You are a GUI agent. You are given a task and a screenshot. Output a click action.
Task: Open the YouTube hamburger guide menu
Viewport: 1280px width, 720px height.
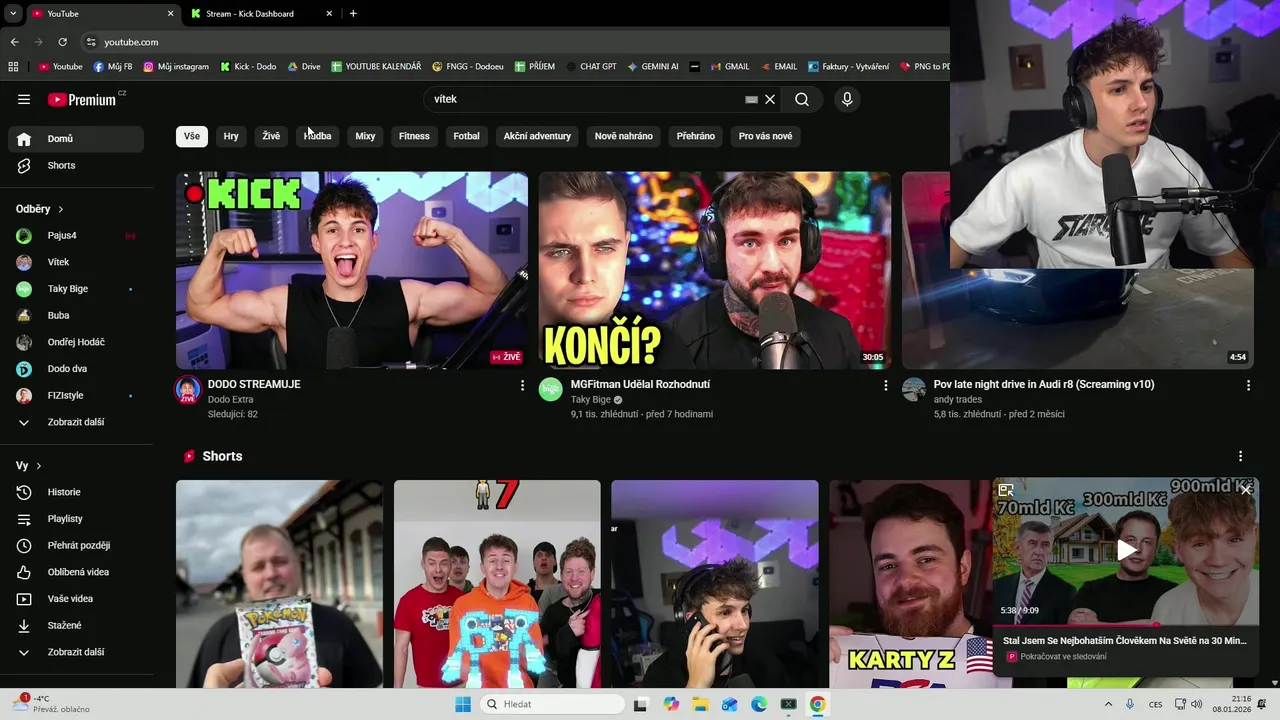pyautogui.click(x=24, y=99)
